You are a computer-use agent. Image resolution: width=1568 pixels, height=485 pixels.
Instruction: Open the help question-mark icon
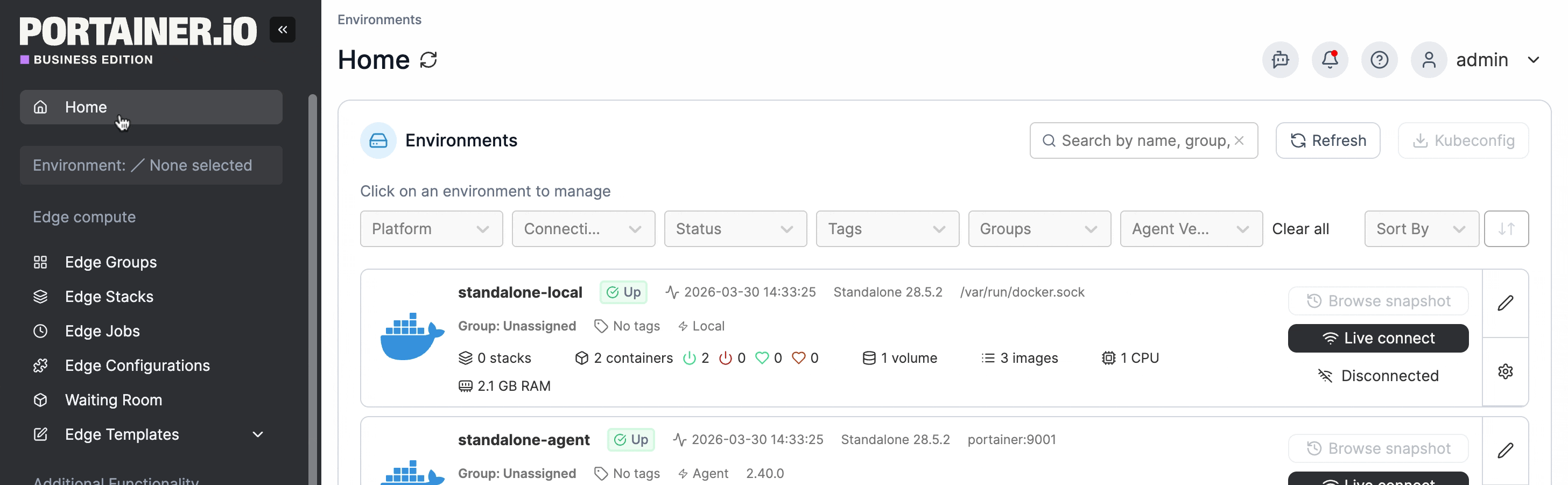(1379, 60)
